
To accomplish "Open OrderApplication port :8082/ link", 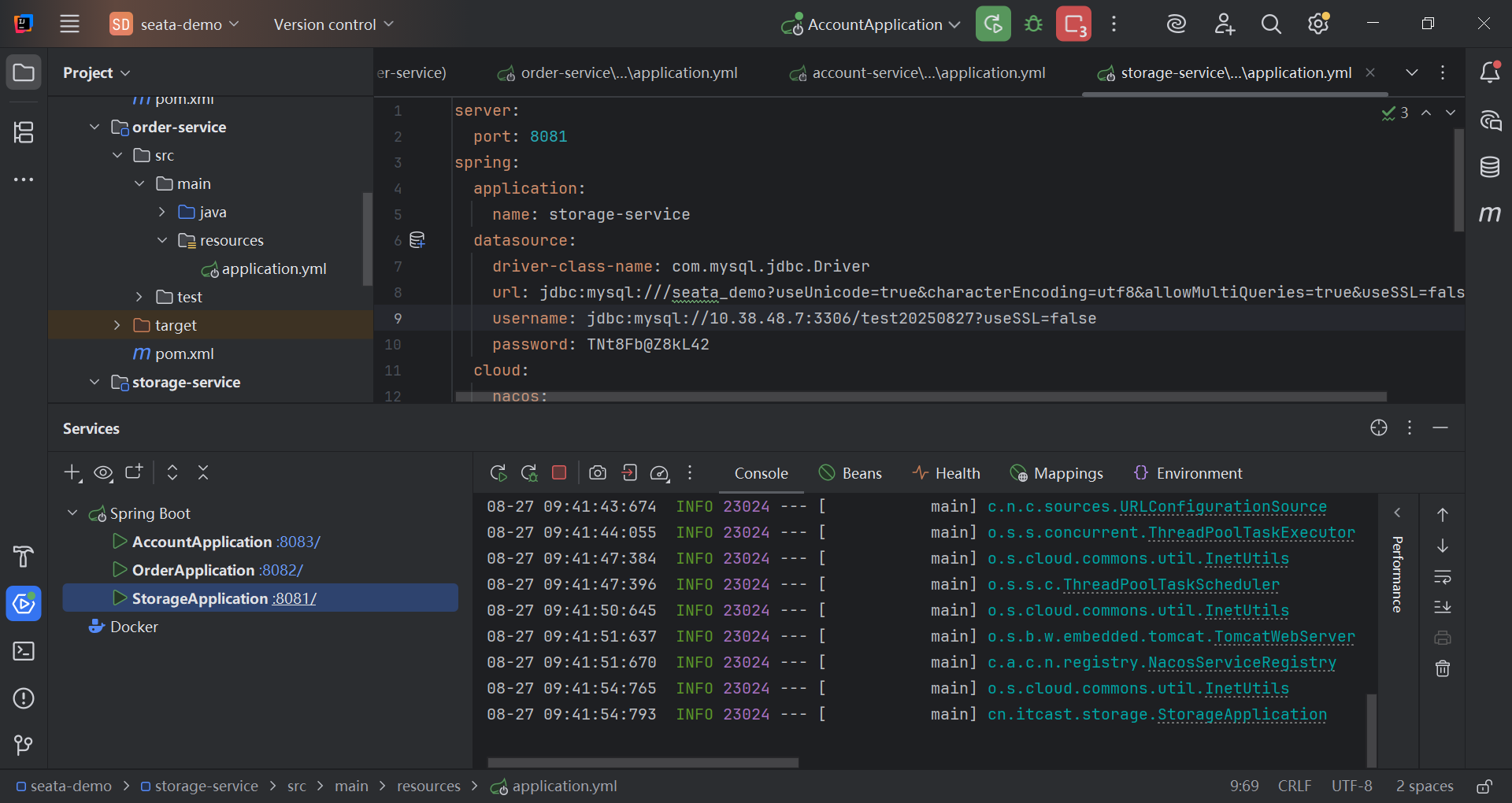I will 281,570.
